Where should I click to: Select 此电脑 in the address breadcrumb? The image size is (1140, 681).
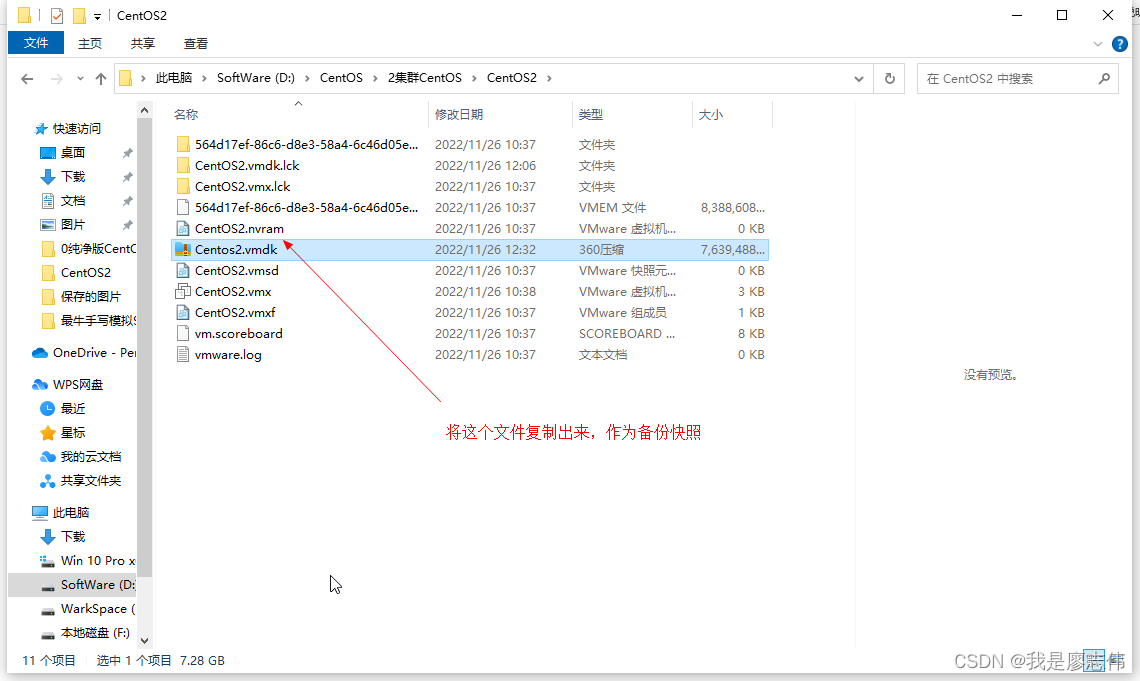174,78
